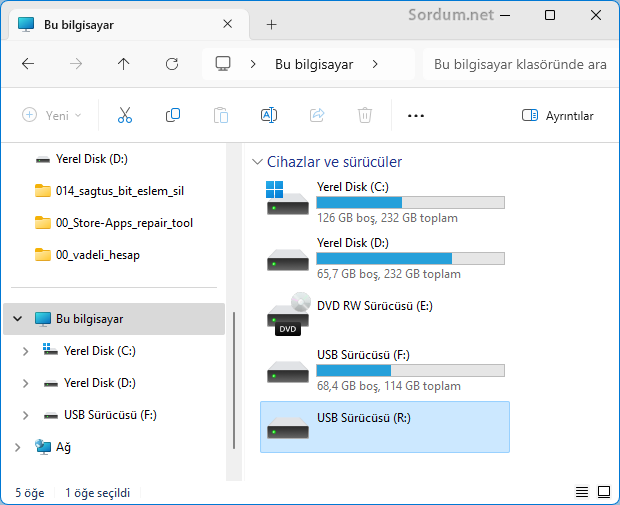Maximize the Explorer window
The image size is (620, 505).
pyautogui.click(x=550, y=15)
